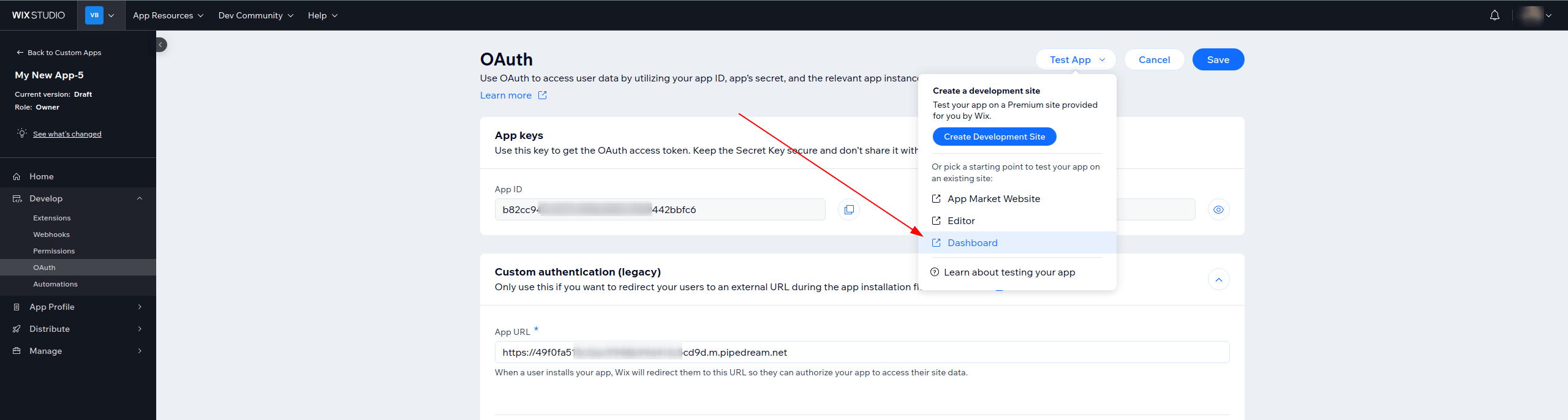Click the Wix Studio logo
The width and height of the screenshot is (1568, 420).
tap(39, 15)
